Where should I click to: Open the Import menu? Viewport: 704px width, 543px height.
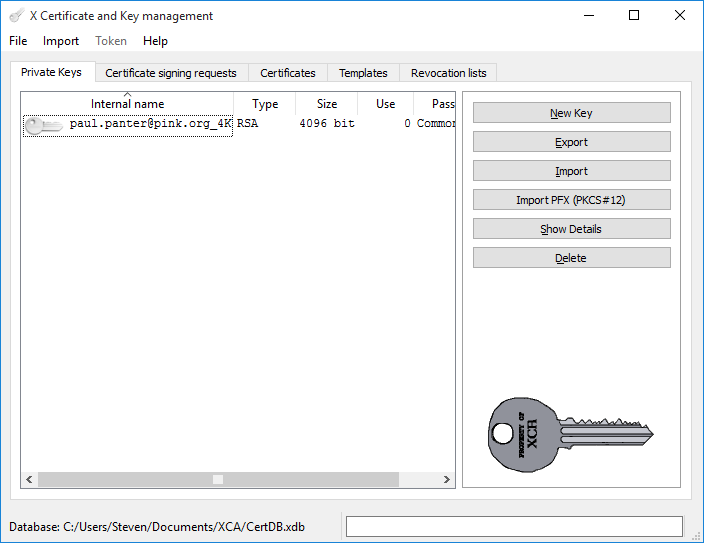click(61, 41)
